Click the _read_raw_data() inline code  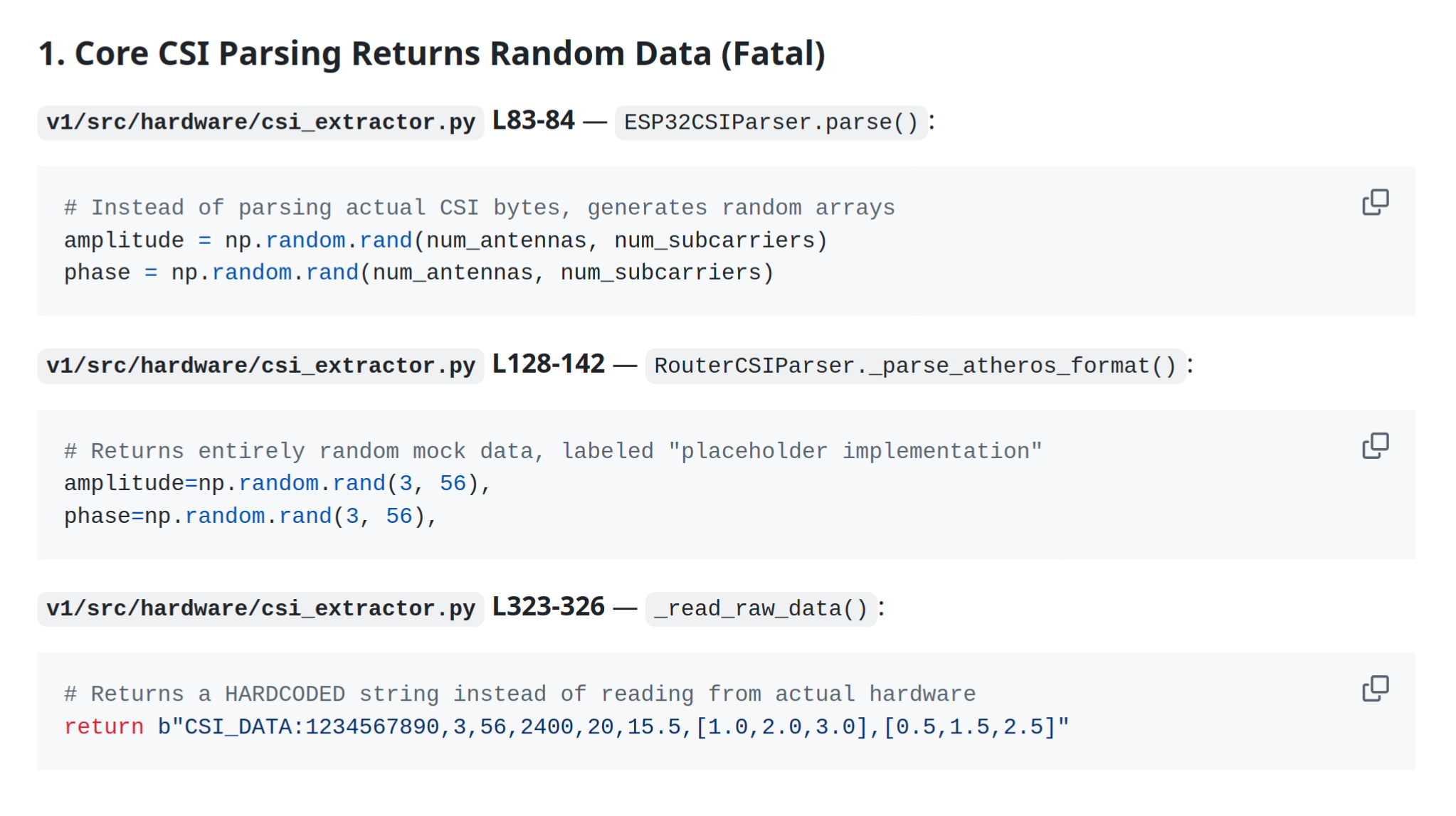tap(760, 609)
